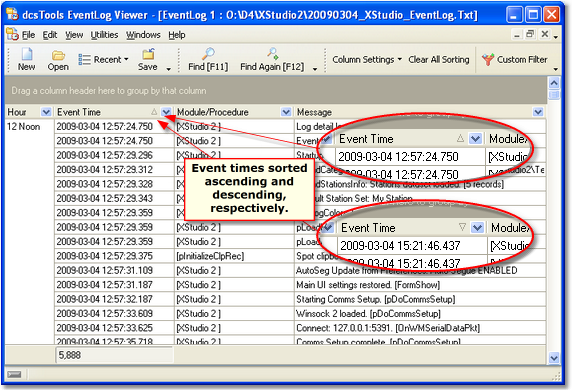Image resolution: width=572 pixels, height=392 pixels.
Task: Open Message column filter dropdown
Action: (538, 112)
